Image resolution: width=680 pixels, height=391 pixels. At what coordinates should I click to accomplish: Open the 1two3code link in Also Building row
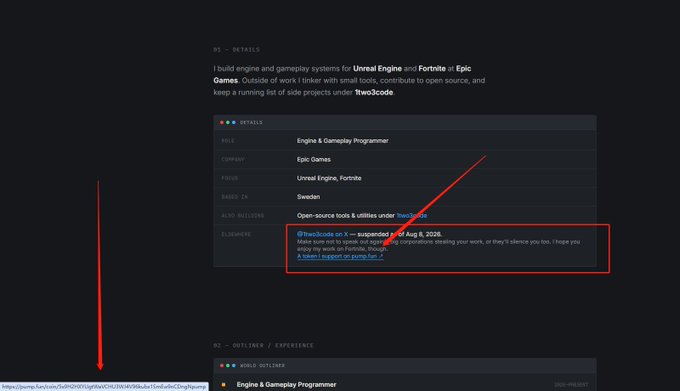tap(412, 215)
